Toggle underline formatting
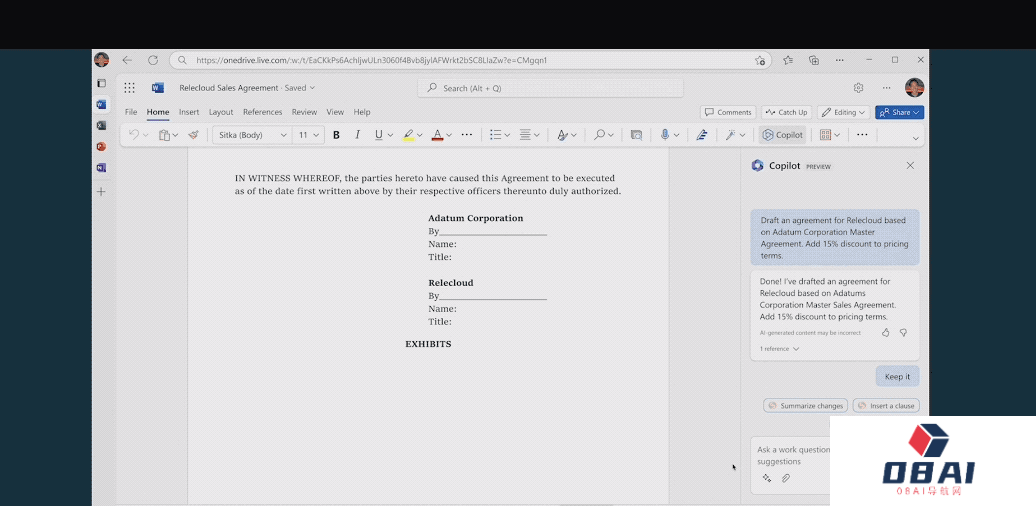 pos(377,135)
